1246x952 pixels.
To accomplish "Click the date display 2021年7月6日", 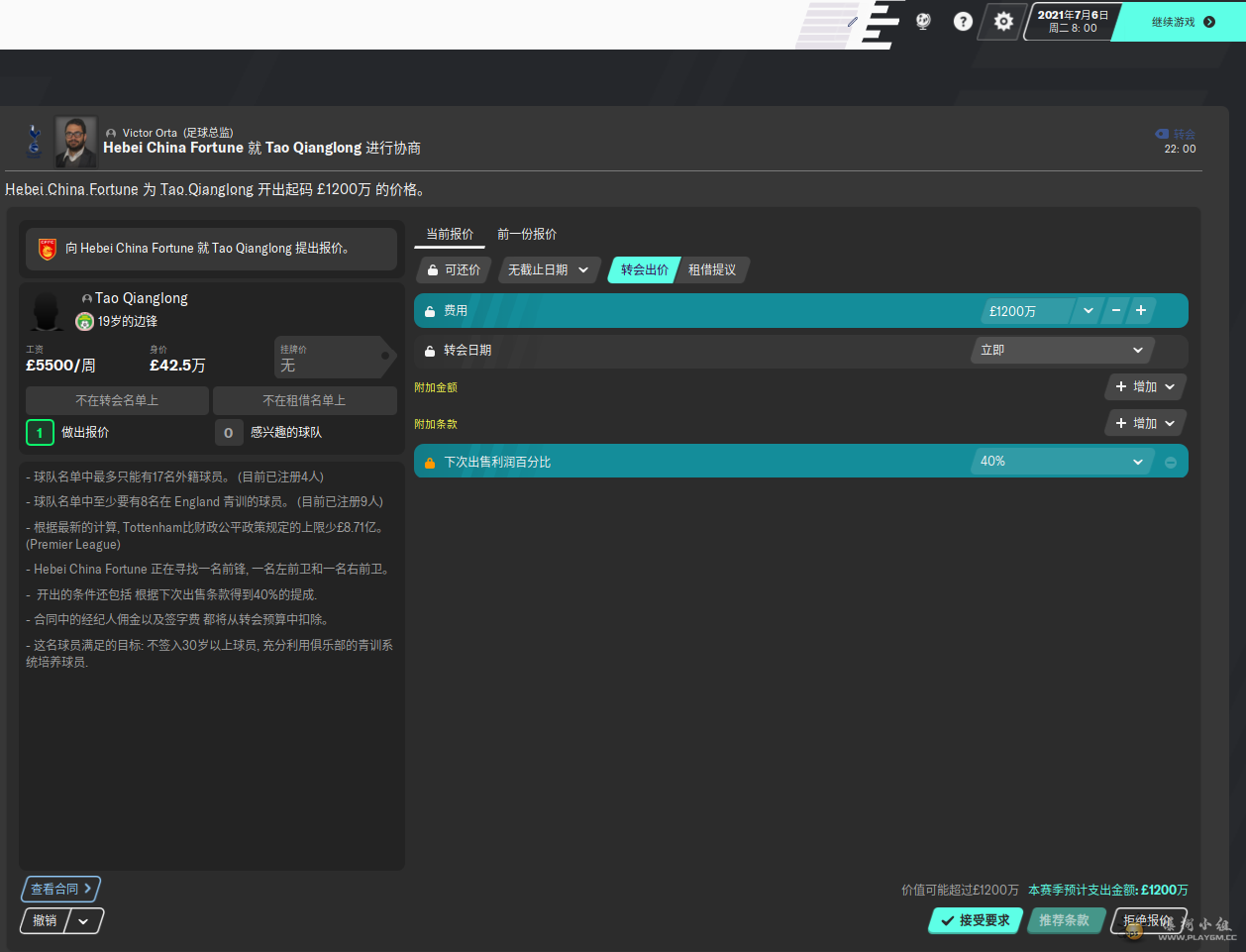I will pos(1074,15).
